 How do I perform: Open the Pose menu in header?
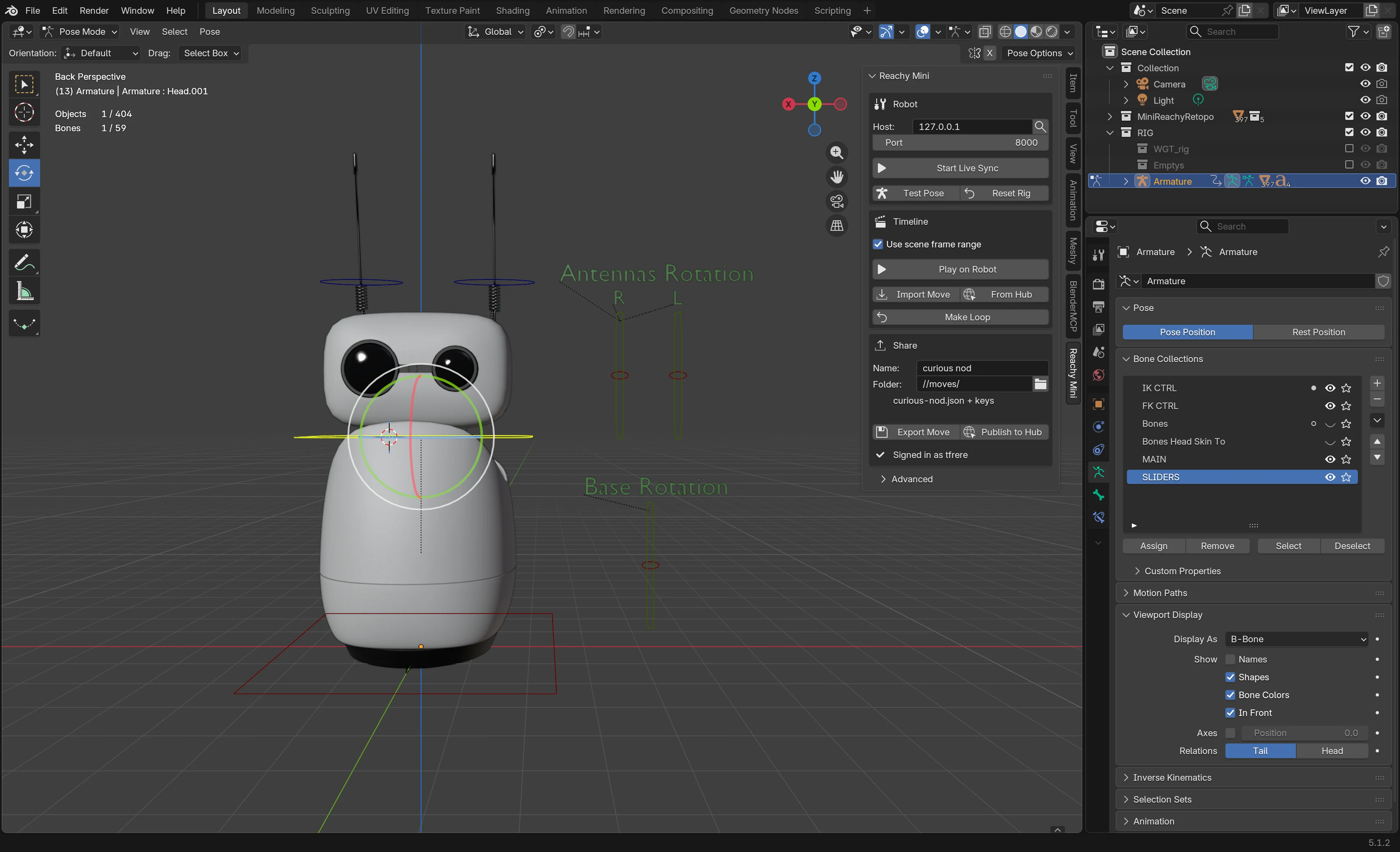pyautogui.click(x=209, y=32)
